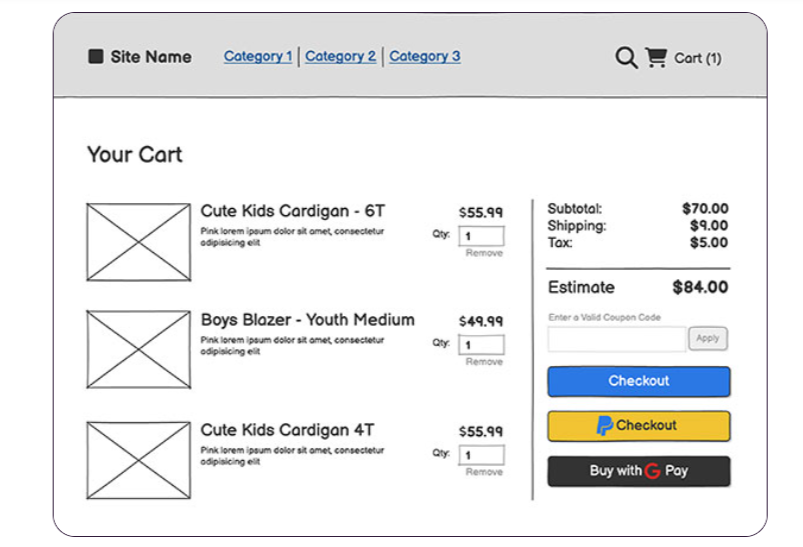Remove Cute Kids Cardigan 6T from cart
803x547 pixels.
[x=484, y=254]
